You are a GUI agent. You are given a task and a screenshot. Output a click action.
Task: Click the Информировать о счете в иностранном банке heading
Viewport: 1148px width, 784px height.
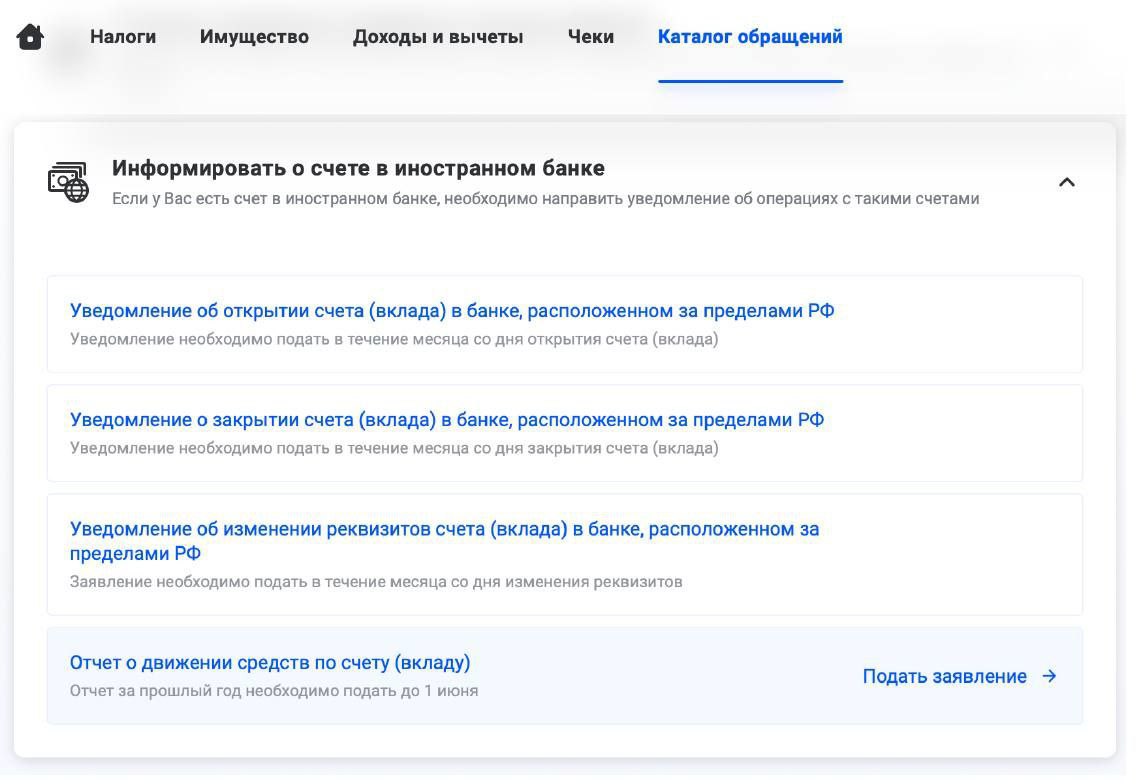pyautogui.click(x=358, y=168)
